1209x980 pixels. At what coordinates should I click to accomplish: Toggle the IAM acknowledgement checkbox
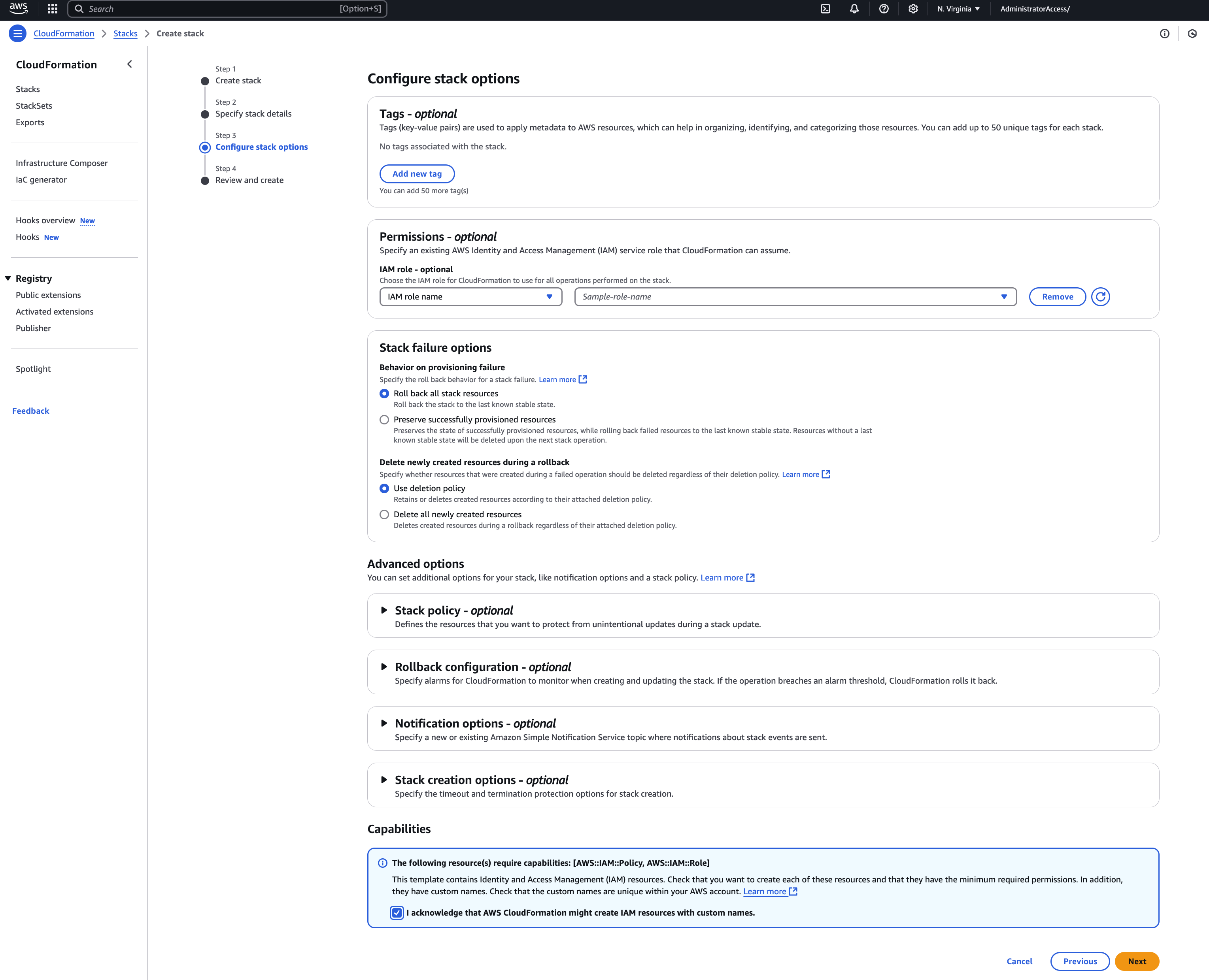coord(397,913)
